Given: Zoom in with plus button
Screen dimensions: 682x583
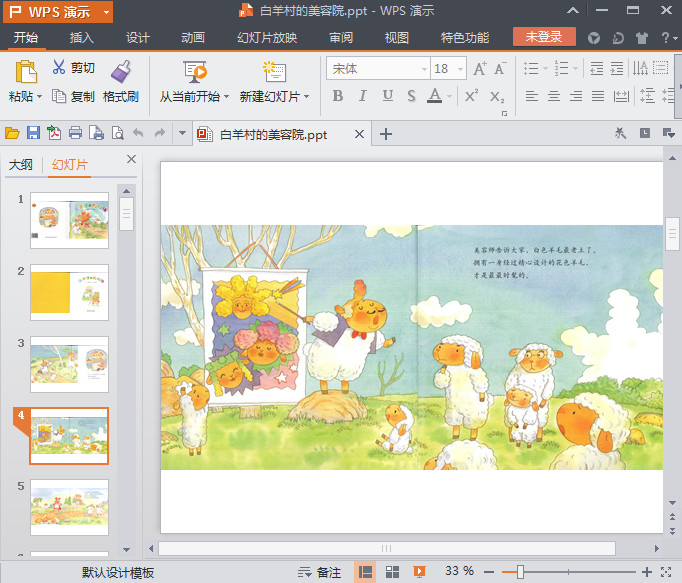Looking at the screenshot, I should [646, 572].
